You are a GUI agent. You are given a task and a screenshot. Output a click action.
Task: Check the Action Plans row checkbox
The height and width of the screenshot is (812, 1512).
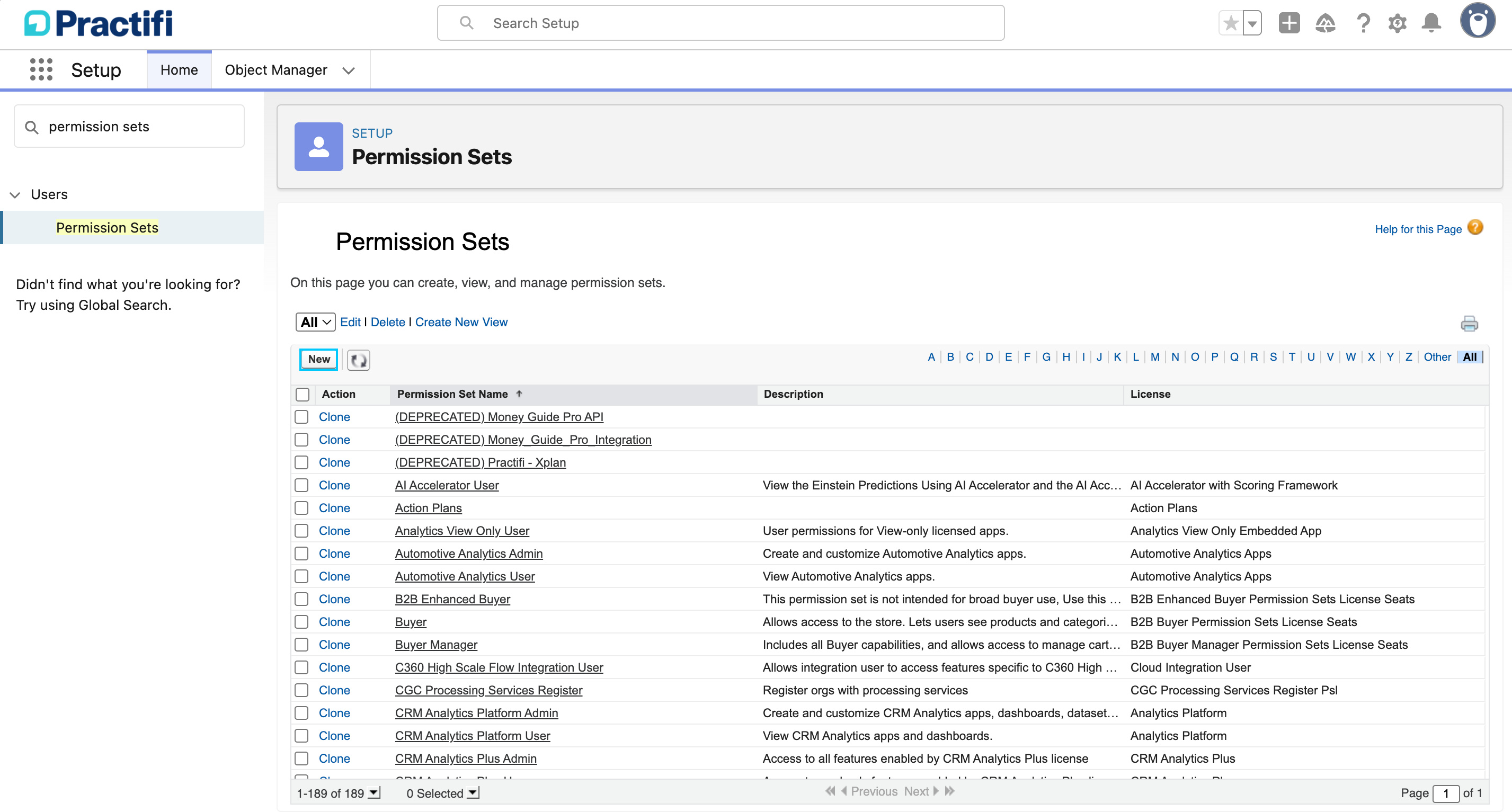pyautogui.click(x=301, y=508)
